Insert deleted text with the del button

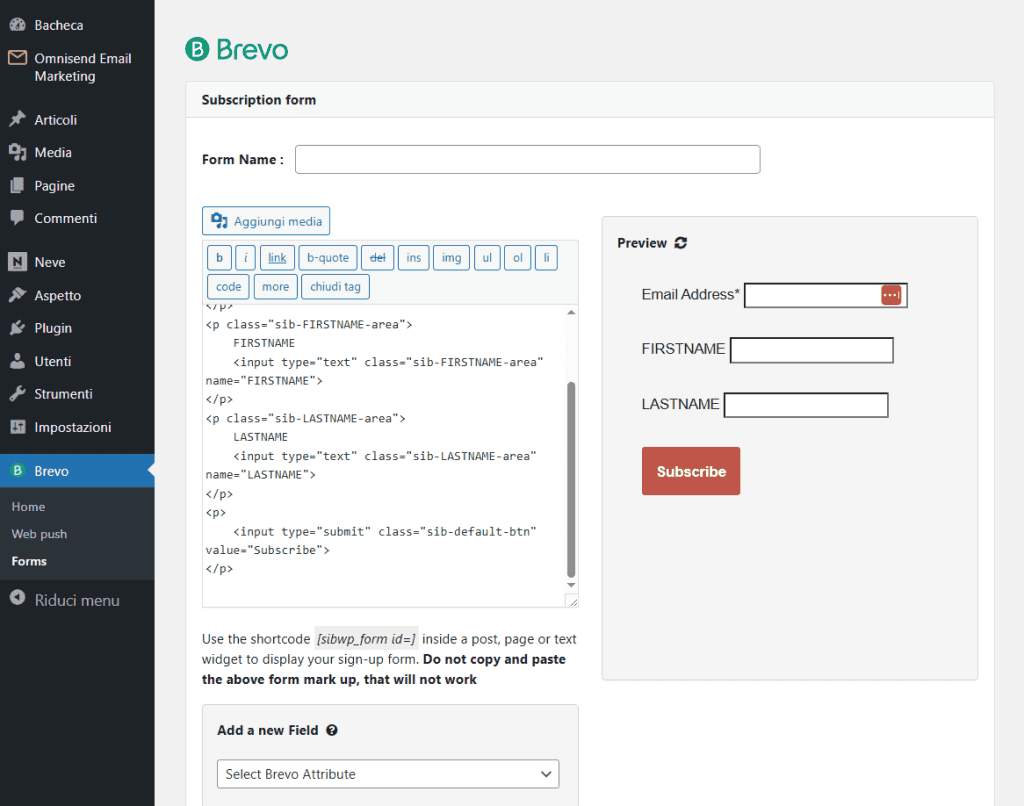(377, 257)
